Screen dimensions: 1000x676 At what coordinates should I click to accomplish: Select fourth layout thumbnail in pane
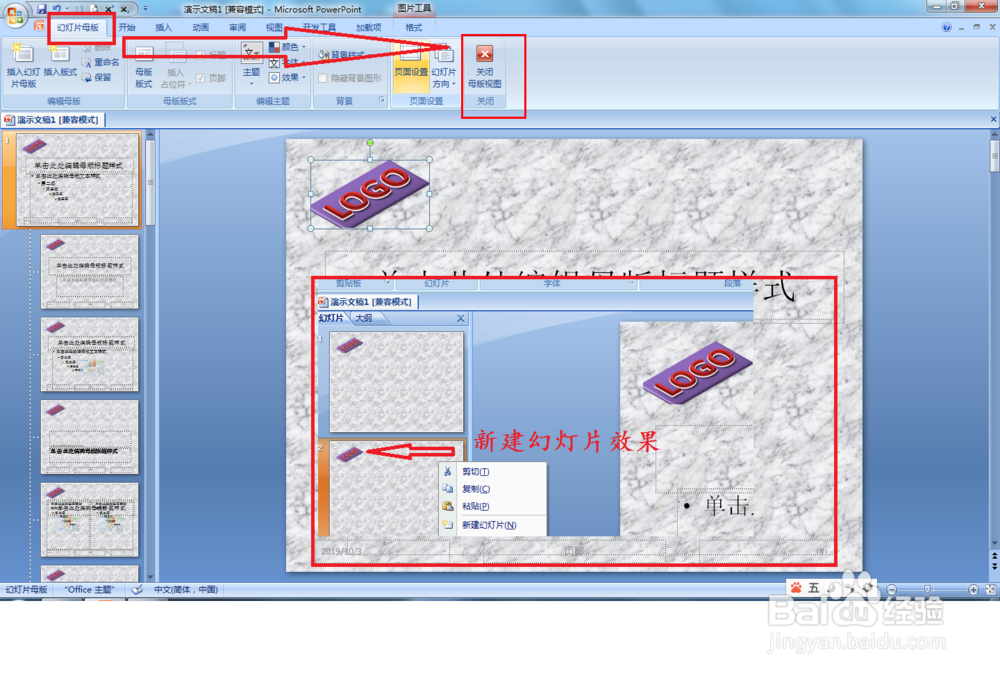[x=89, y=437]
